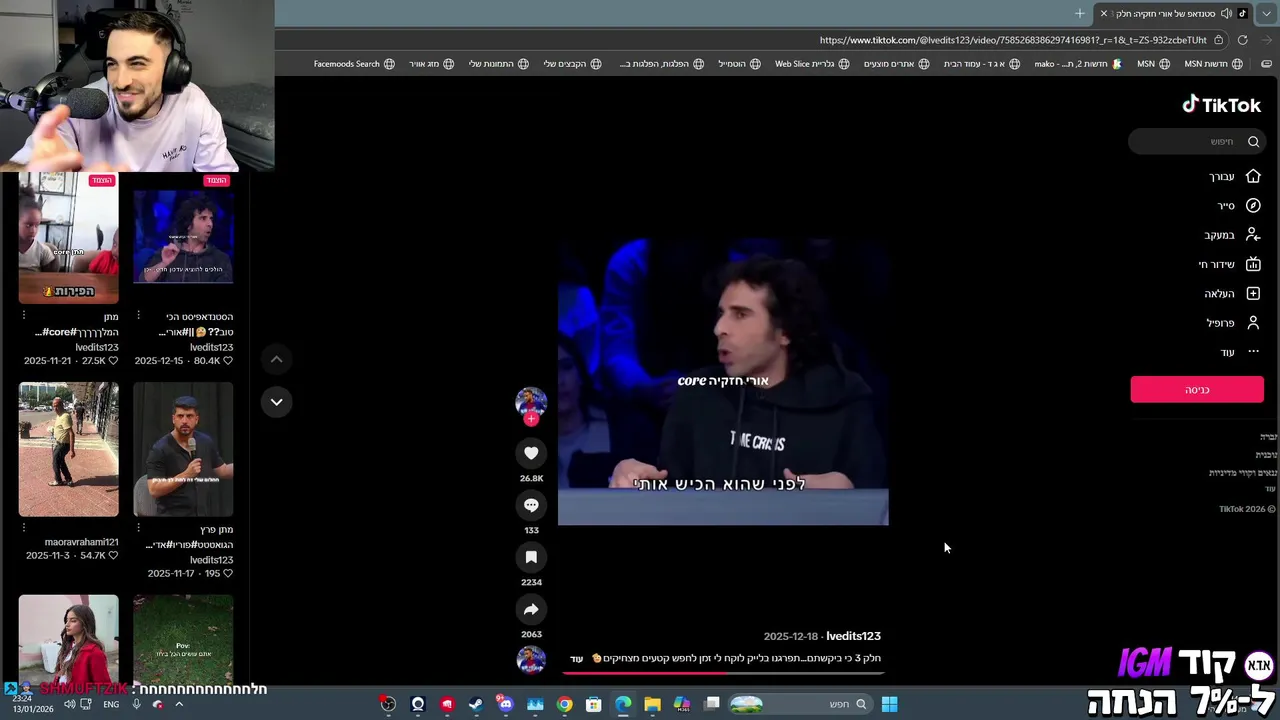Follow creator with red plus badge
Image resolution: width=1280 pixels, height=720 pixels.
pyautogui.click(x=531, y=419)
